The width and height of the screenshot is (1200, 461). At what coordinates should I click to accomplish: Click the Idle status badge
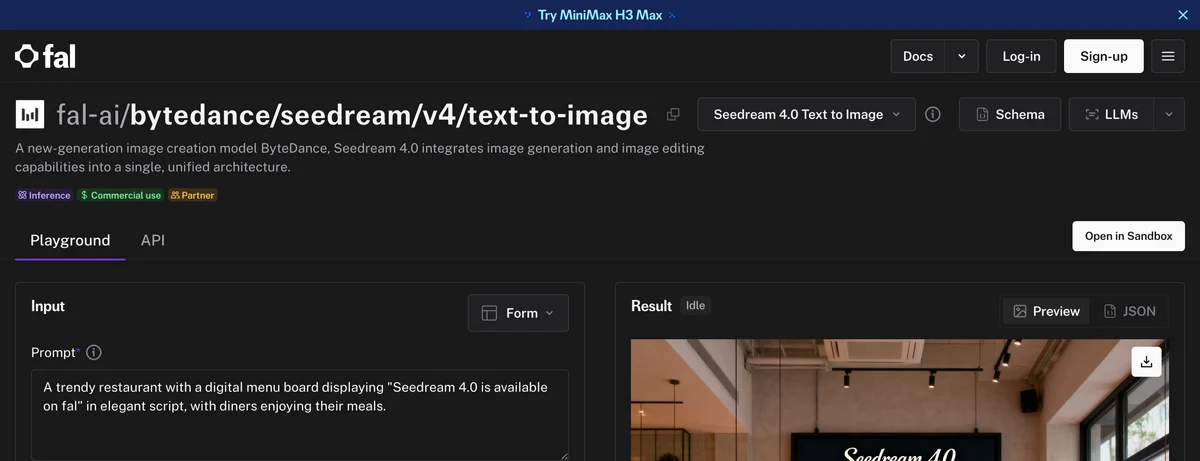click(696, 306)
